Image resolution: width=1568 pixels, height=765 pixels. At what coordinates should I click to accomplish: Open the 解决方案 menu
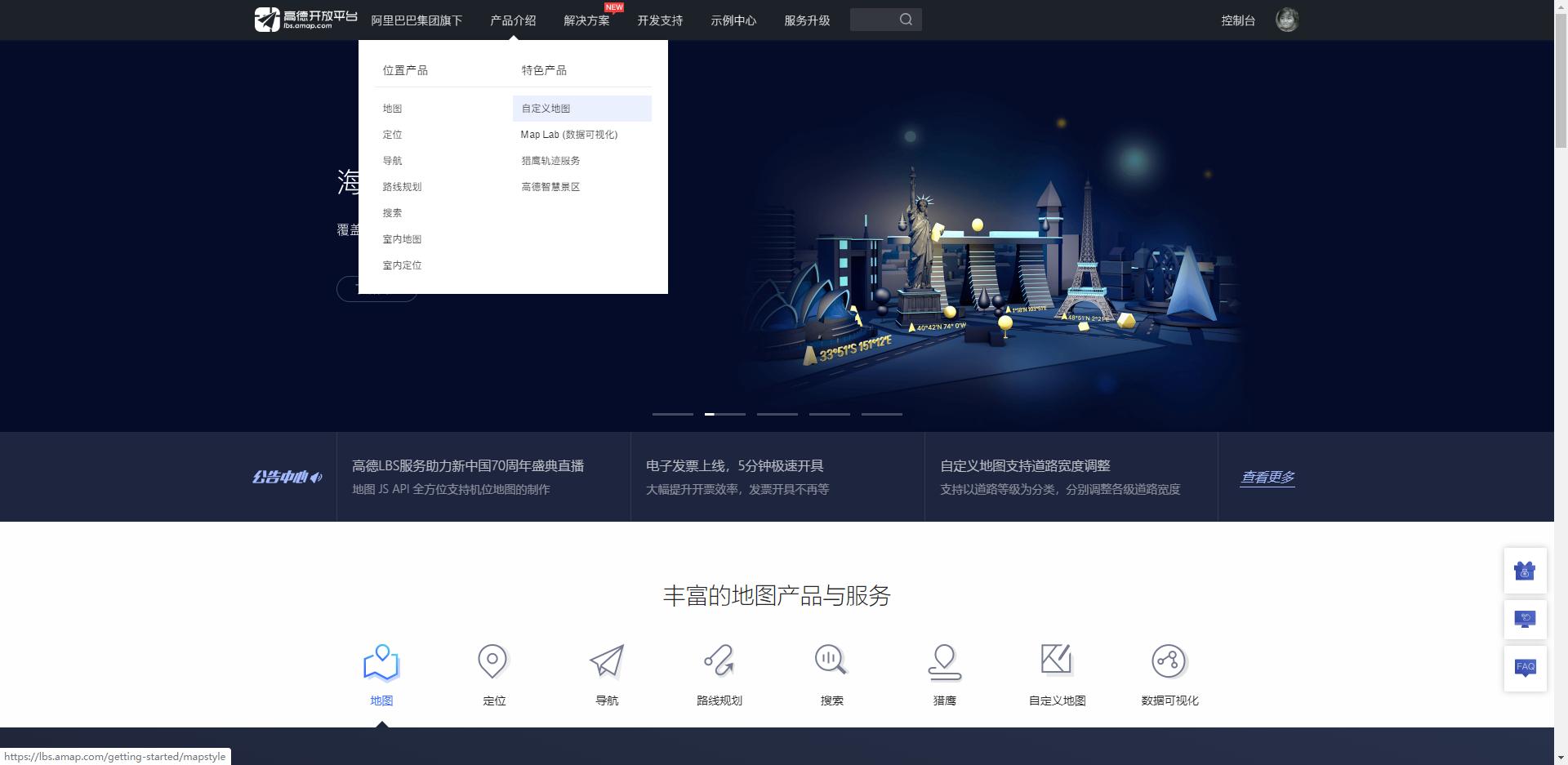[585, 20]
